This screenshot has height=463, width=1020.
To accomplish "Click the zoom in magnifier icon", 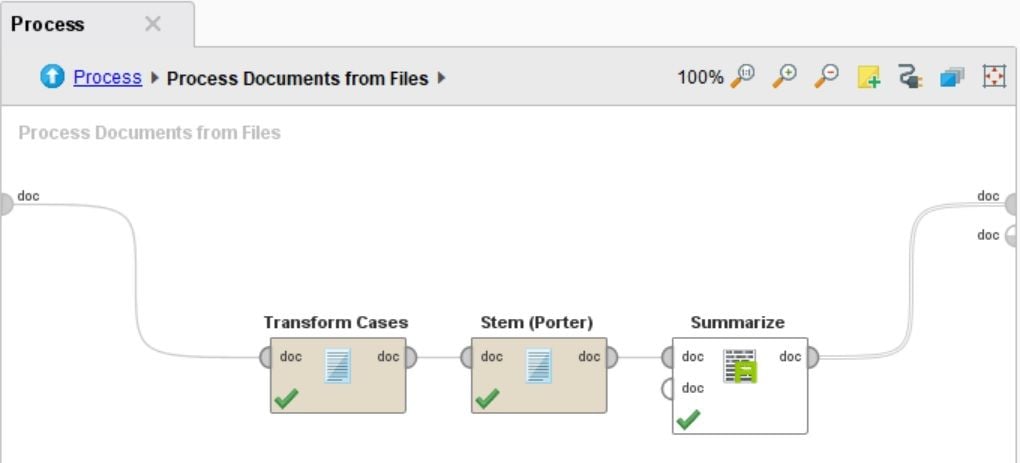I will coord(785,77).
